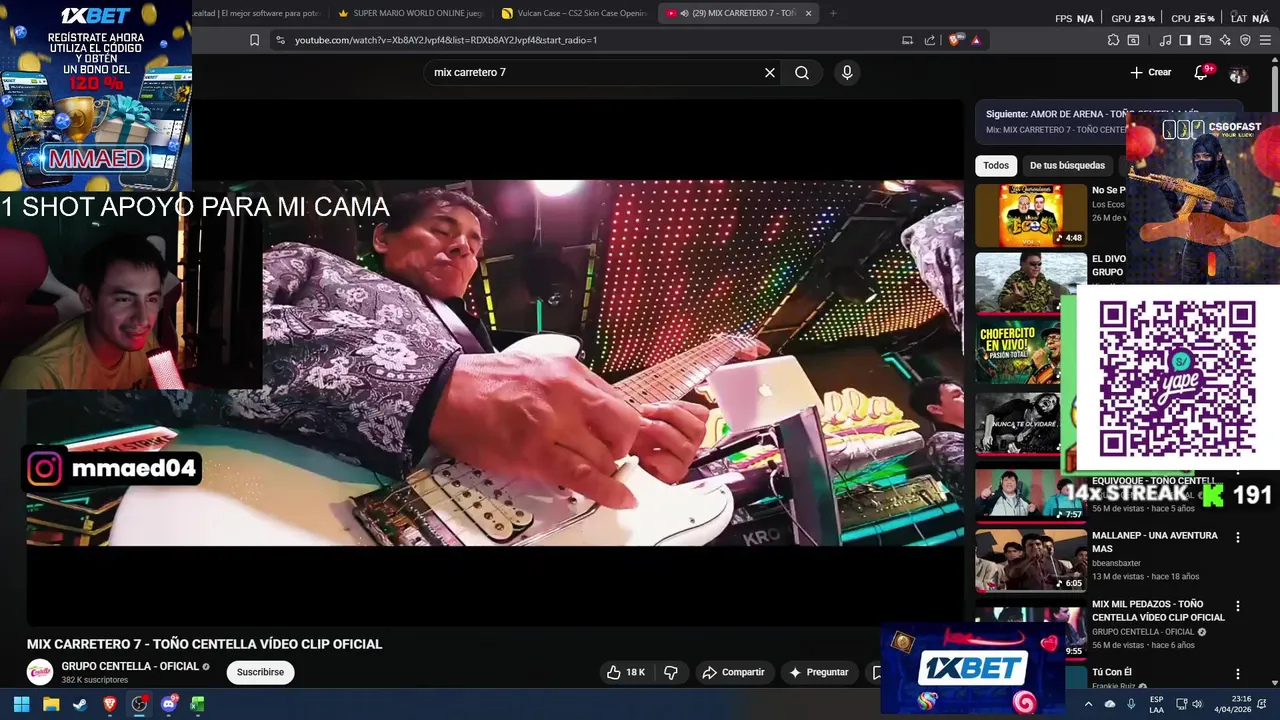Screen dimensions: 1280x720
Task: Open Mix Mil Pedazos video link
Action: pos(1158,611)
